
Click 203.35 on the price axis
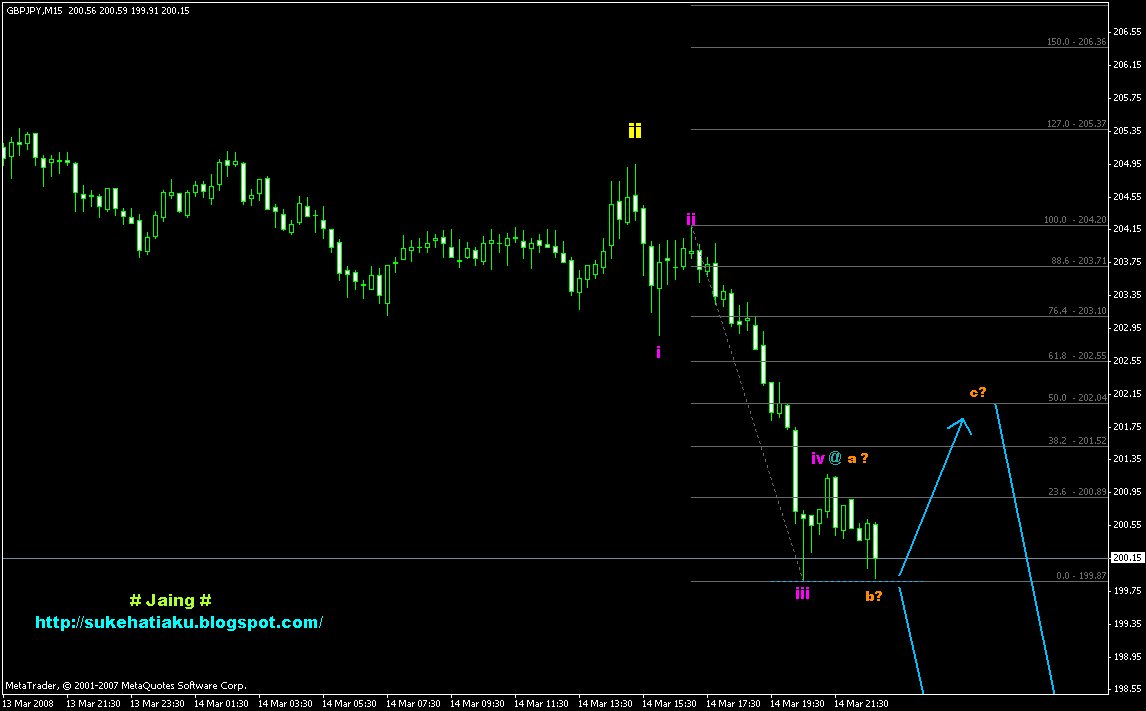point(1127,294)
